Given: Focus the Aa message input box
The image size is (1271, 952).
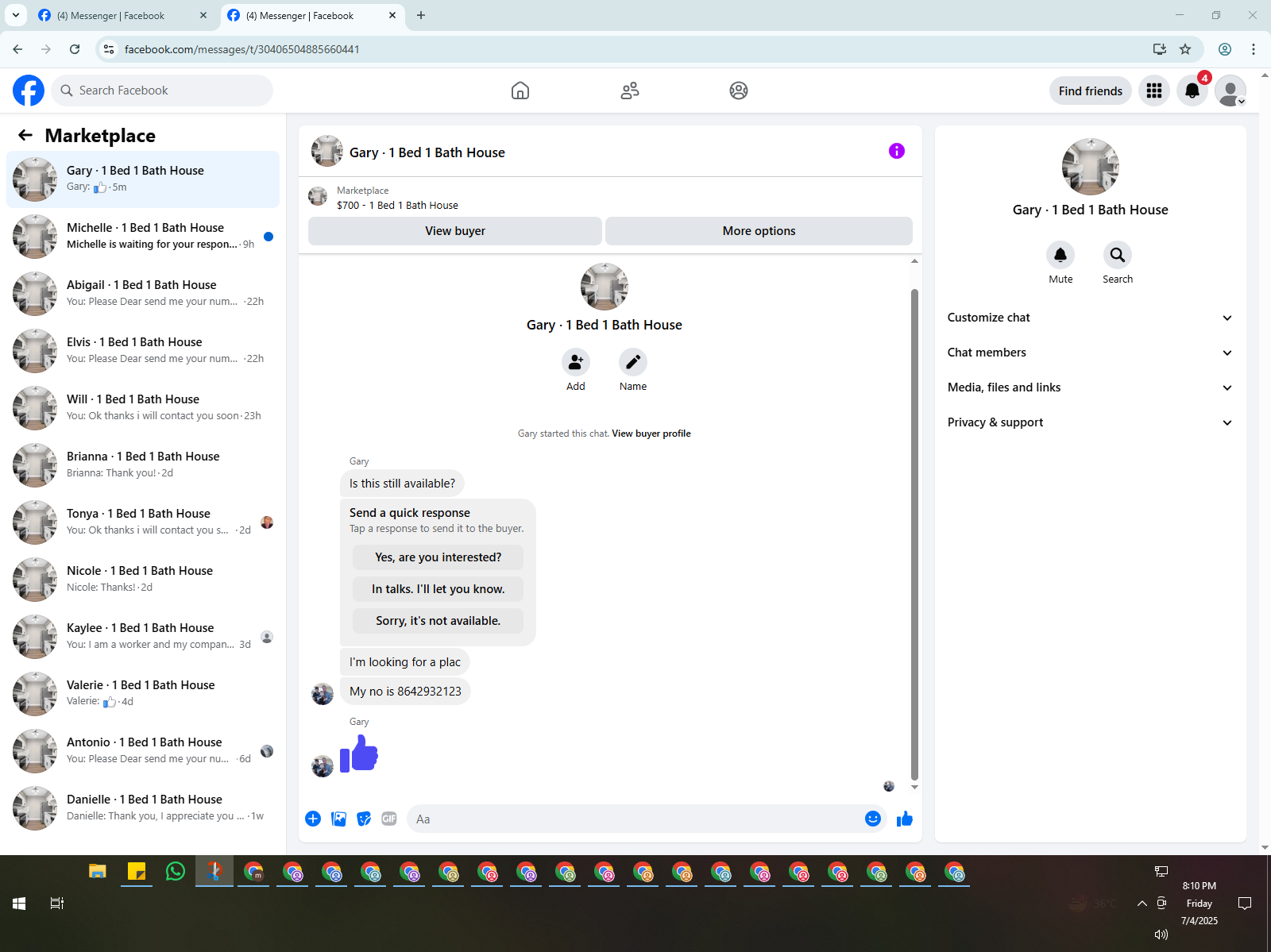Looking at the screenshot, I should click(635, 819).
